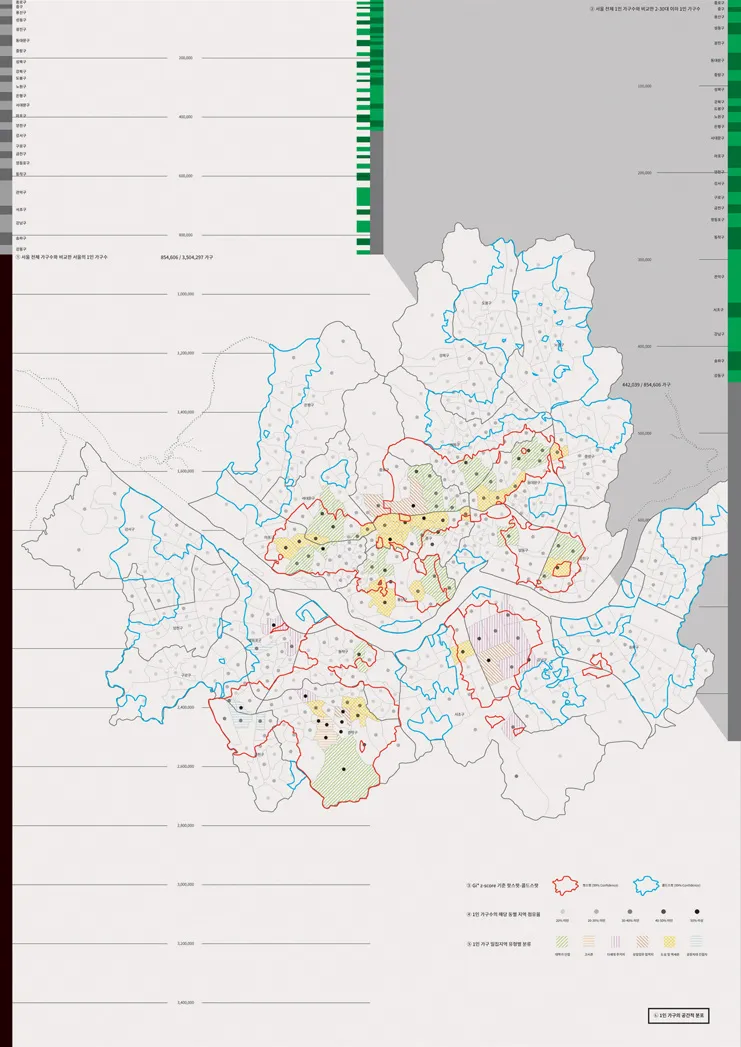Select the legend dot above 30-40% 미만
This screenshot has height=1047, width=741.
tap(630, 911)
